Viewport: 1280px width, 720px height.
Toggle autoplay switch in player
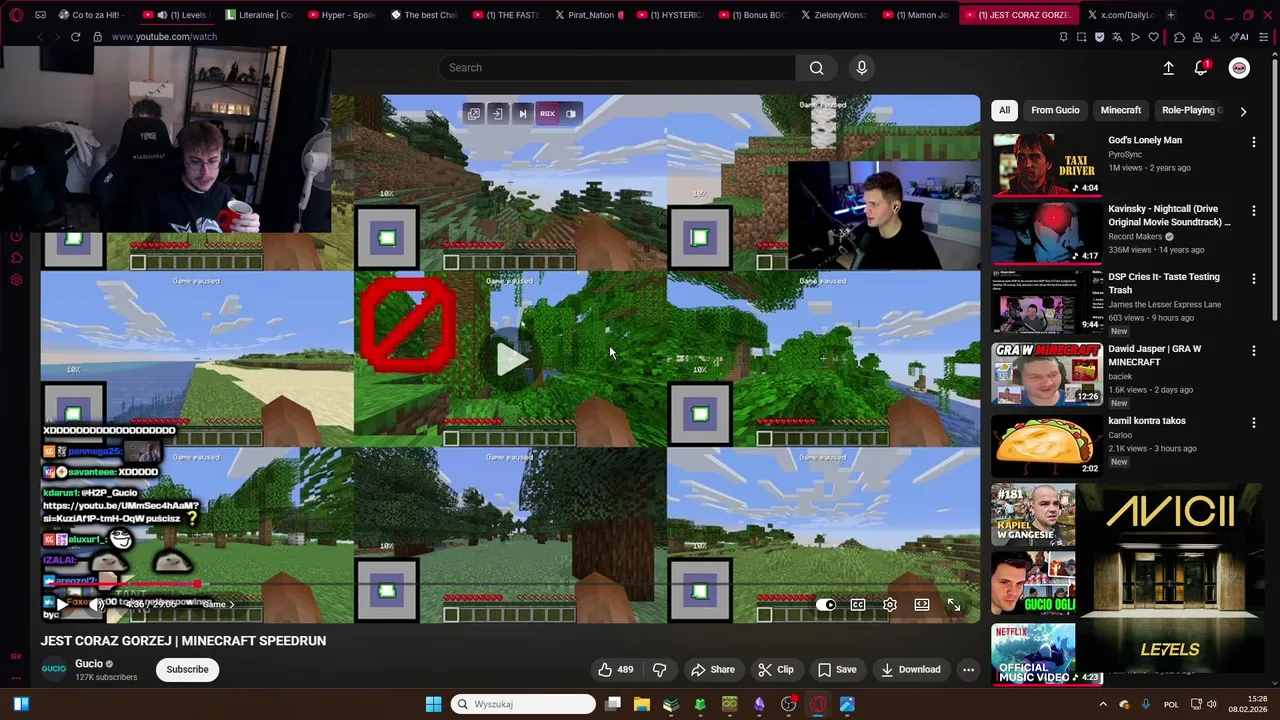826,605
